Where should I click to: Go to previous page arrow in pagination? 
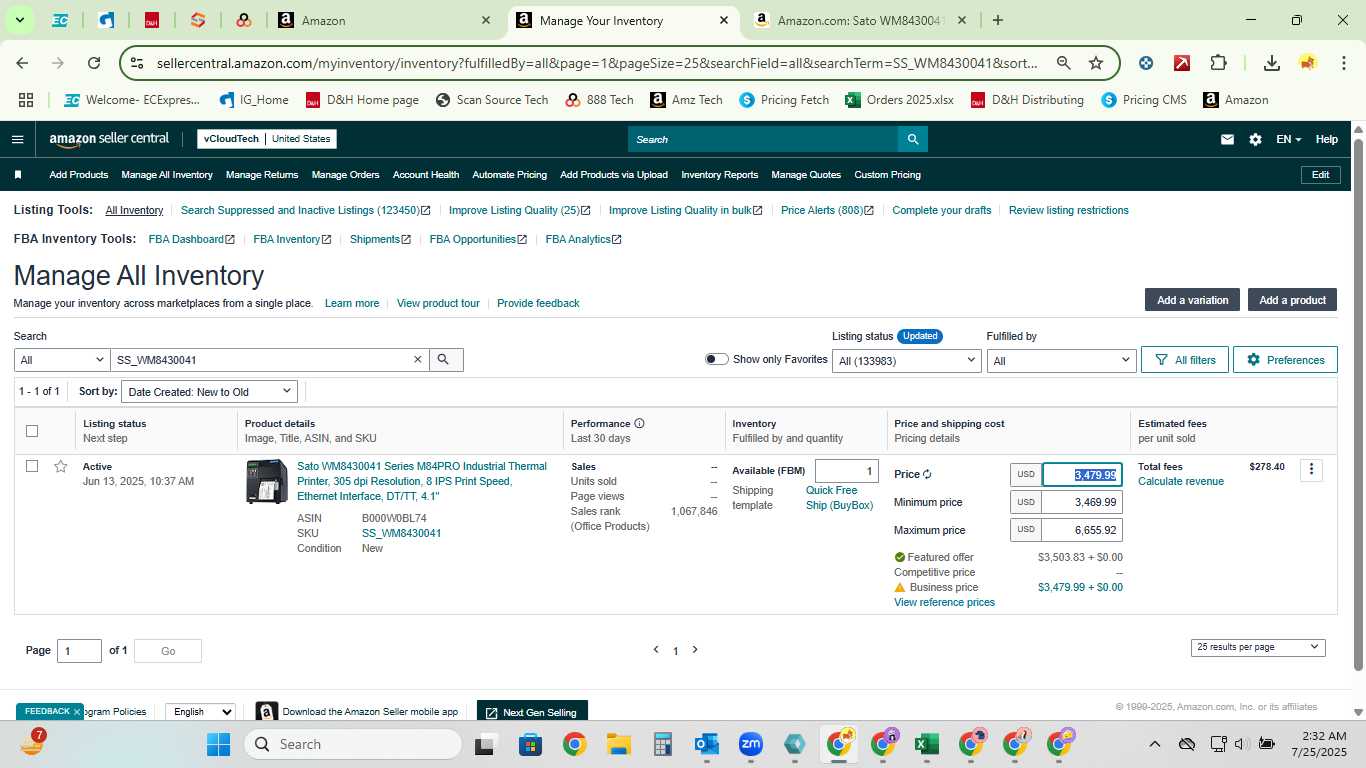[x=656, y=650]
